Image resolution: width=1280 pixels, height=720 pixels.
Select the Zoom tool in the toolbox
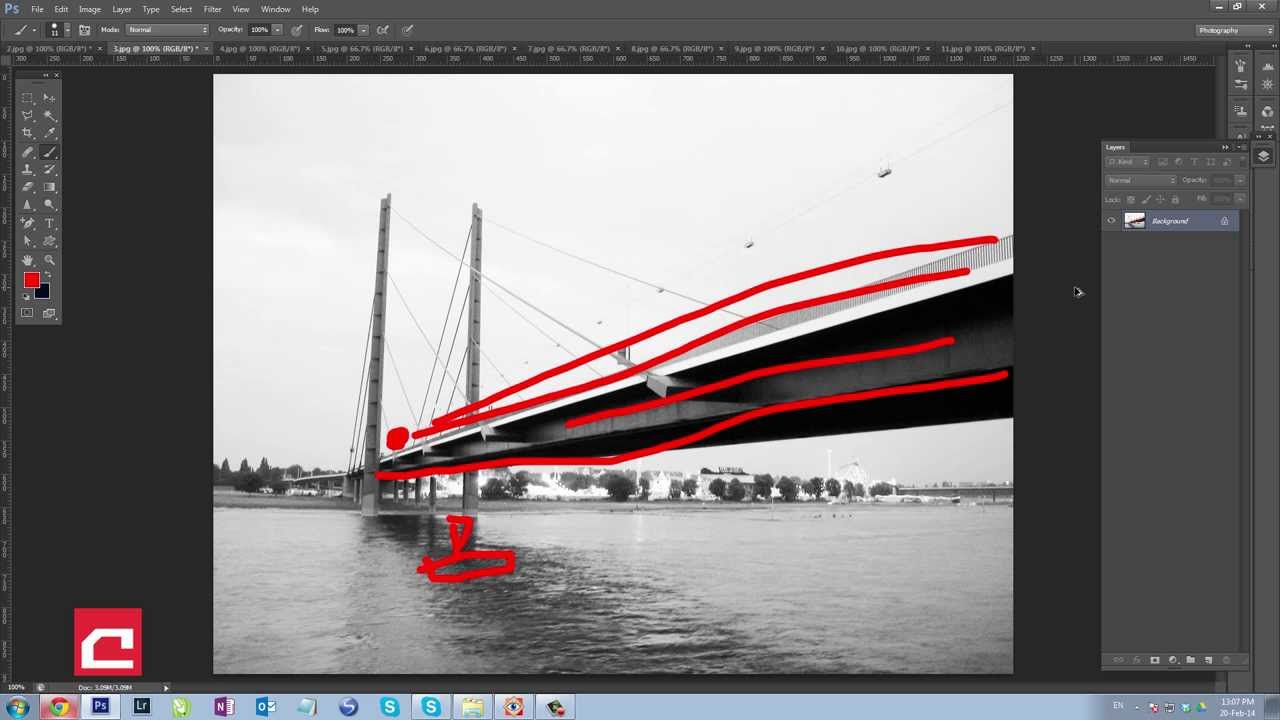pyautogui.click(x=49, y=260)
